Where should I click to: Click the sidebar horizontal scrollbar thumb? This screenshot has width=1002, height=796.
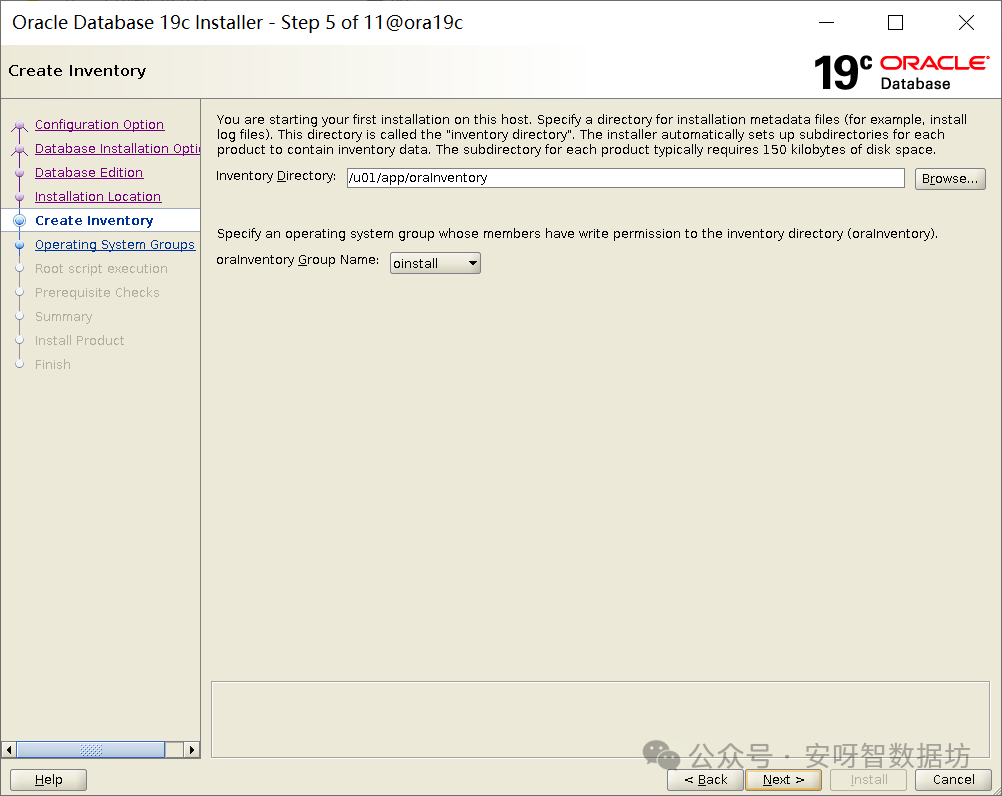click(91, 749)
